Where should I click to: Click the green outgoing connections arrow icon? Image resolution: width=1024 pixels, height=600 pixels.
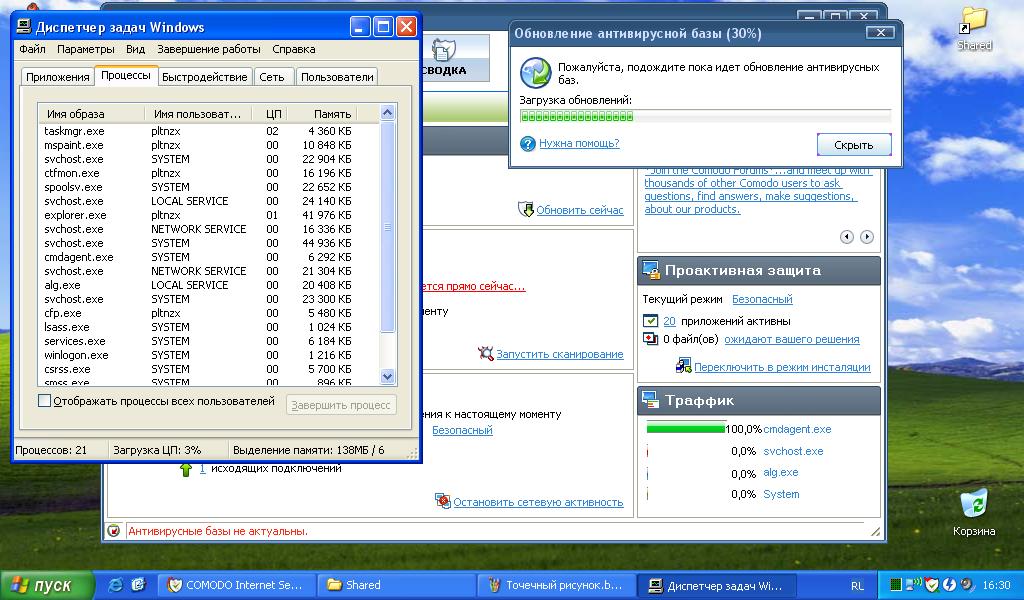(x=185, y=469)
